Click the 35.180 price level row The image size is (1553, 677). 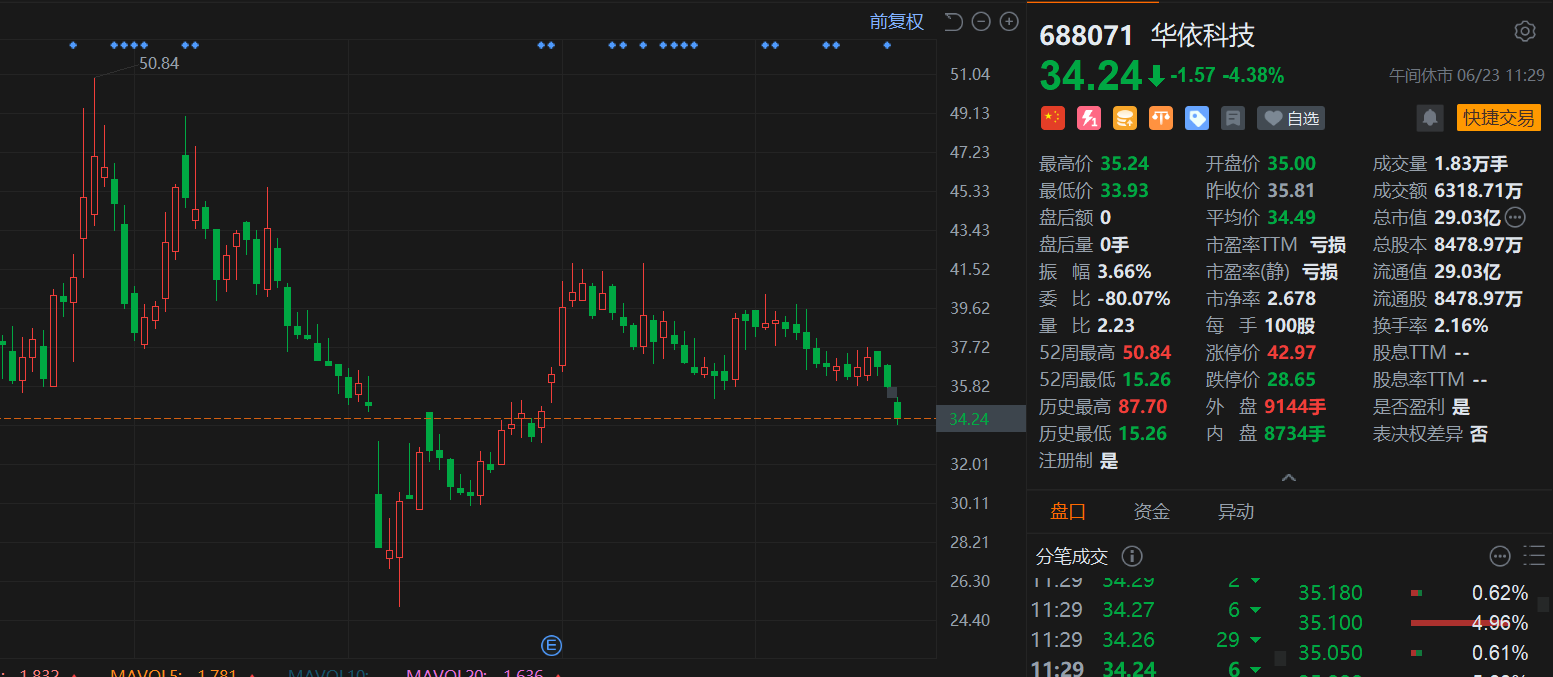(x=1413, y=593)
